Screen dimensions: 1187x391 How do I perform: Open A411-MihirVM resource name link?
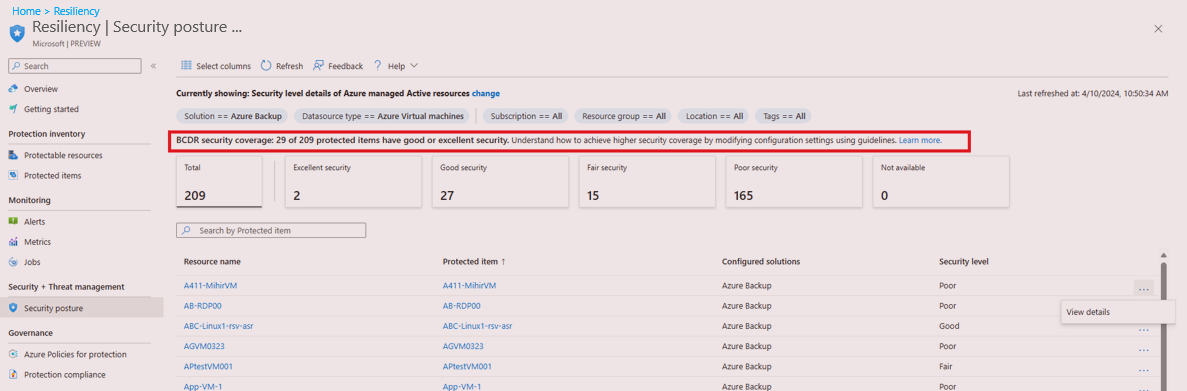coord(210,285)
